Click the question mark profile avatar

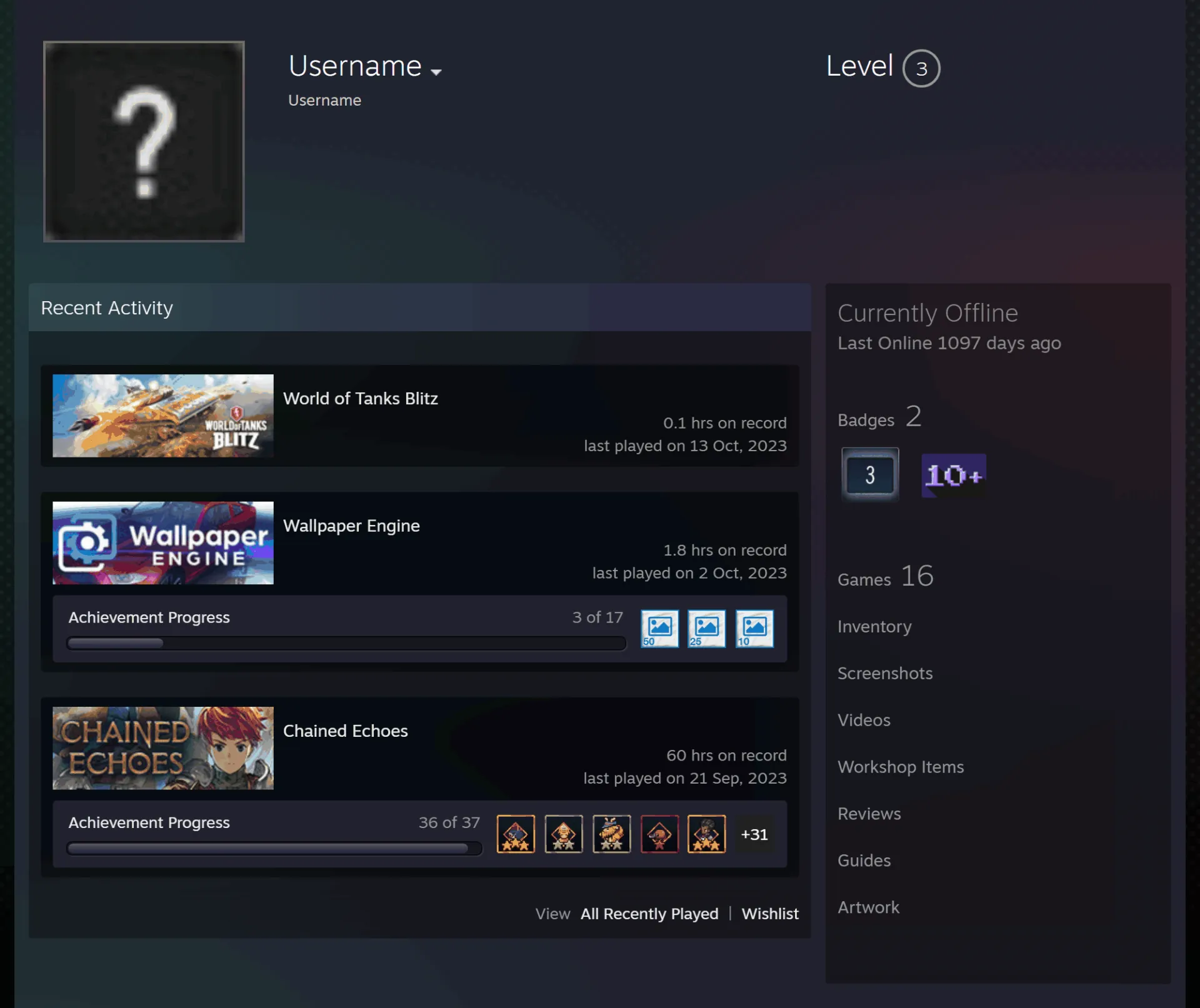coord(144,141)
